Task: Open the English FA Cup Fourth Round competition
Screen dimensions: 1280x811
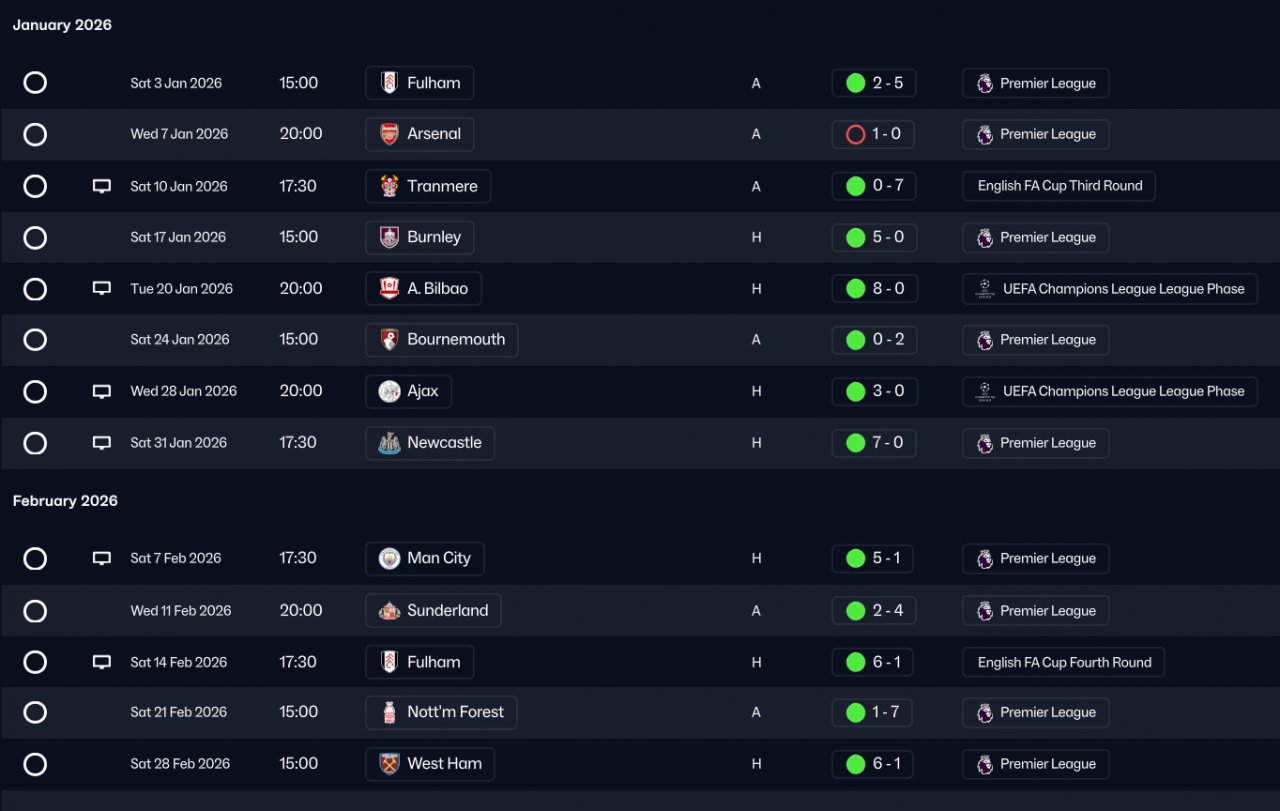Action: pos(1064,662)
